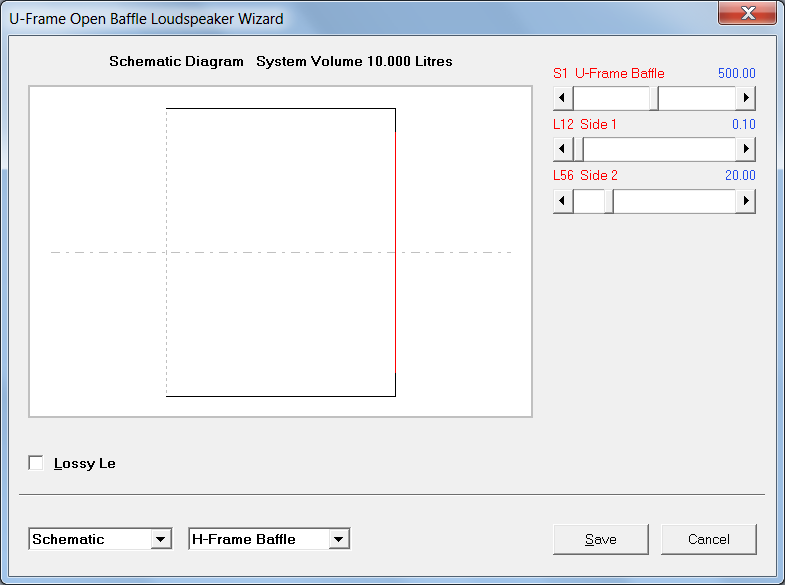Screen dimensions: 785x585
Task: Decrease L12 Side 1 with left arrow
Action: coord(563,149)
